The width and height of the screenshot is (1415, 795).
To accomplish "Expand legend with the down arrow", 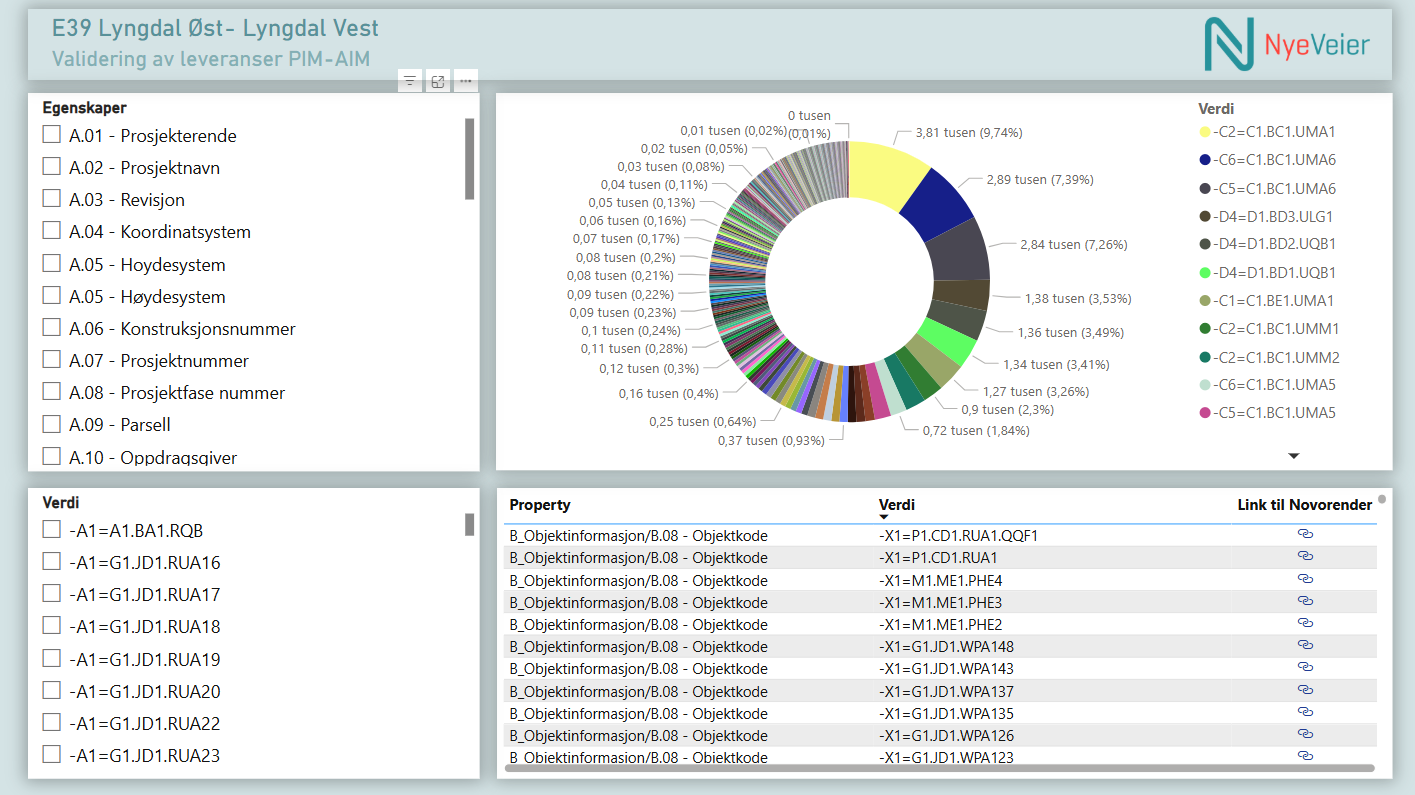I will point(1293,456).
